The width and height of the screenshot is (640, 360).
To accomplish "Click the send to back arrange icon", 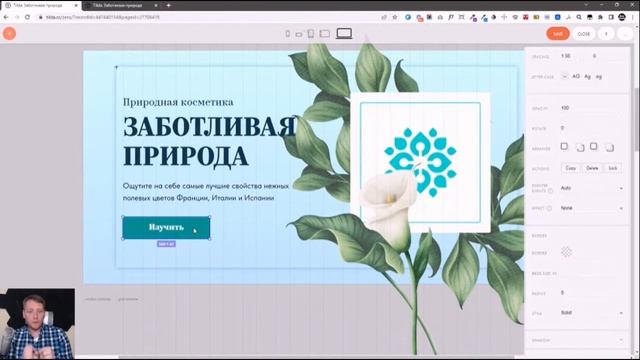I will pyautogui.click(x=610, y=147).
